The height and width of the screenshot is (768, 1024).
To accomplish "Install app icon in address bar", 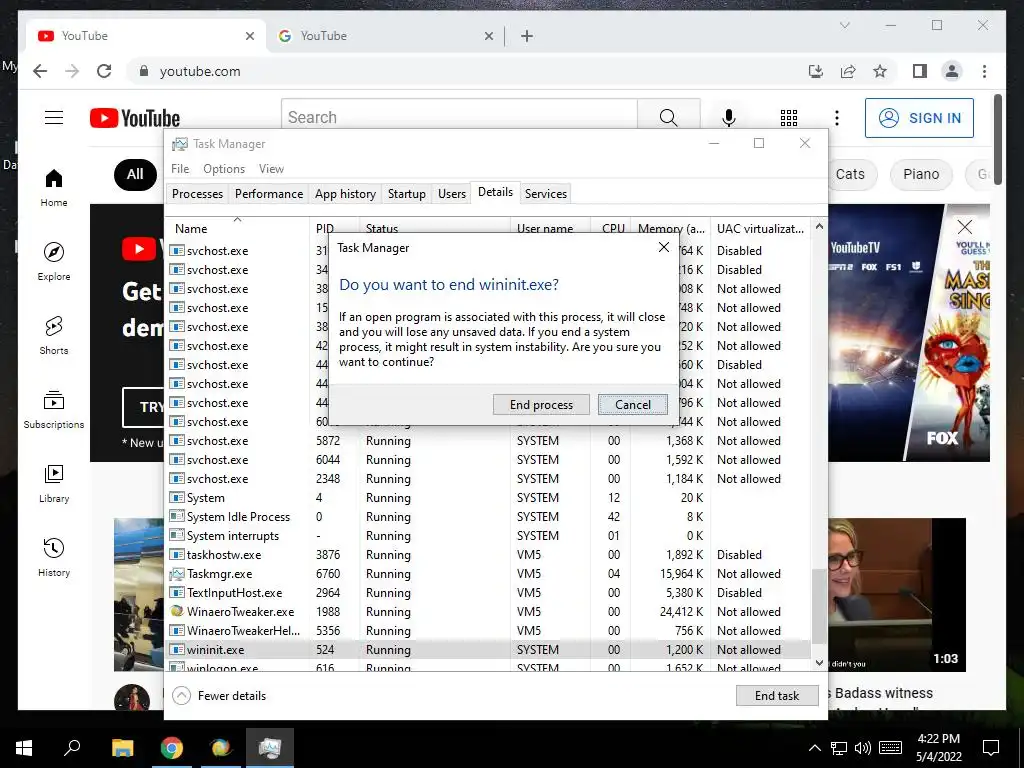I will click(x=816, y=71).
